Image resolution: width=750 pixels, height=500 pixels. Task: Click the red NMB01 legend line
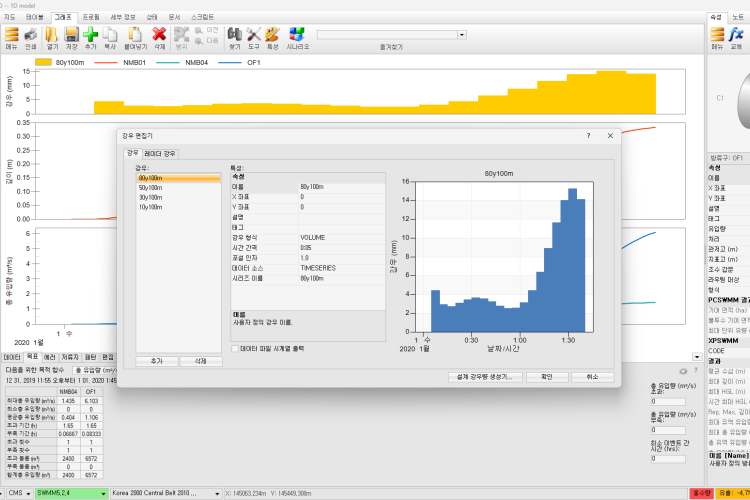tap(106, 63)
